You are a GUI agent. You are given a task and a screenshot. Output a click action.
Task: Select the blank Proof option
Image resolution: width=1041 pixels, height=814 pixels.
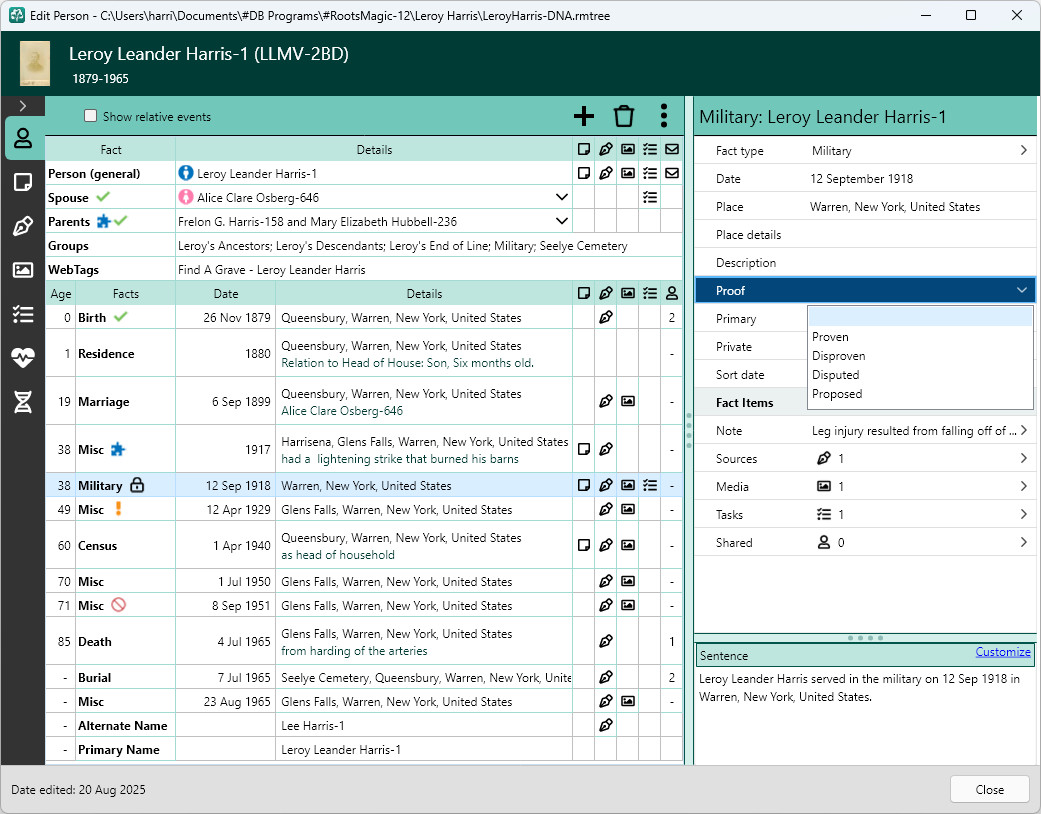click(920, 317)
